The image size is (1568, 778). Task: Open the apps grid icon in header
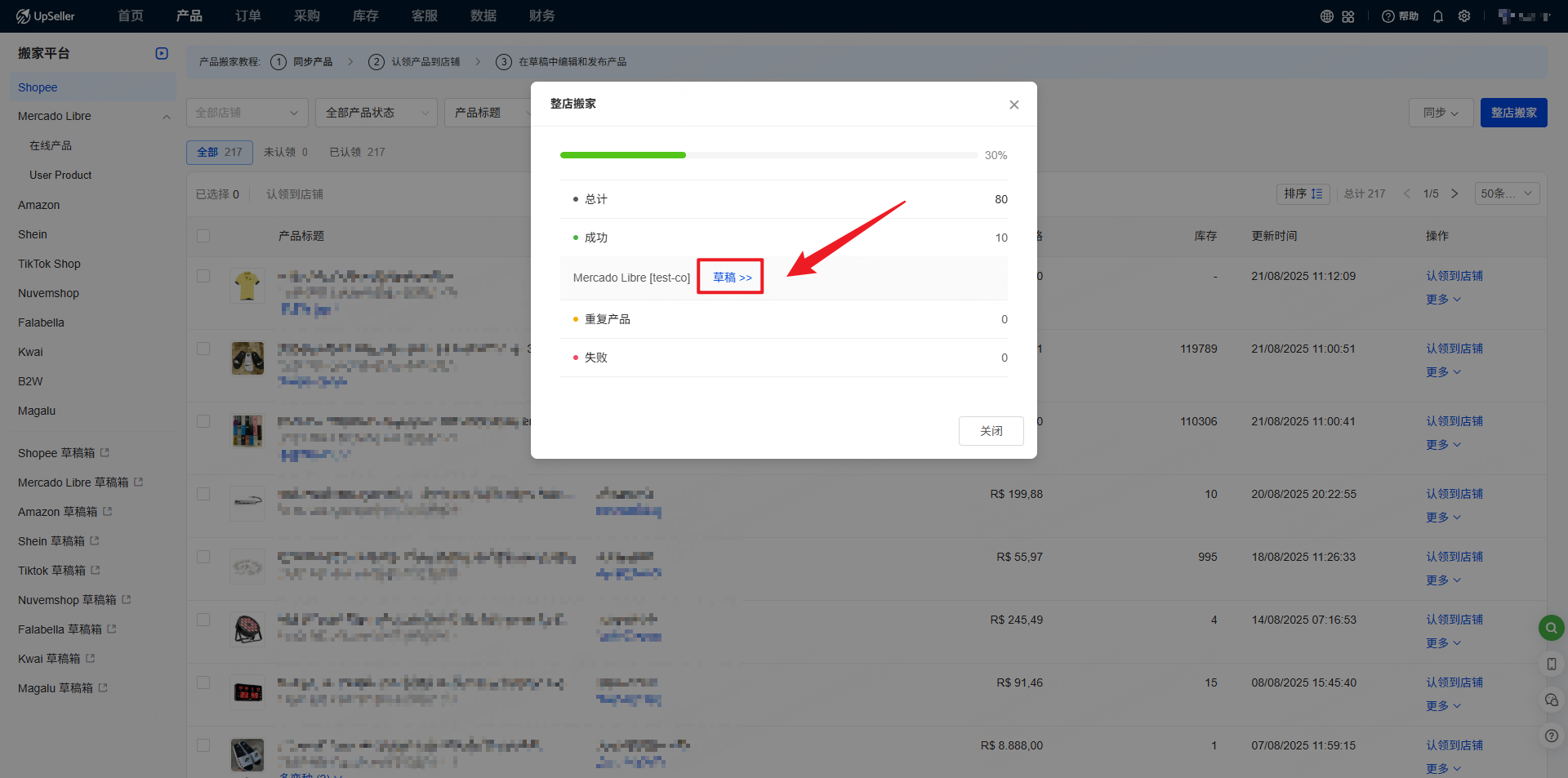(x=1348, y=16)
